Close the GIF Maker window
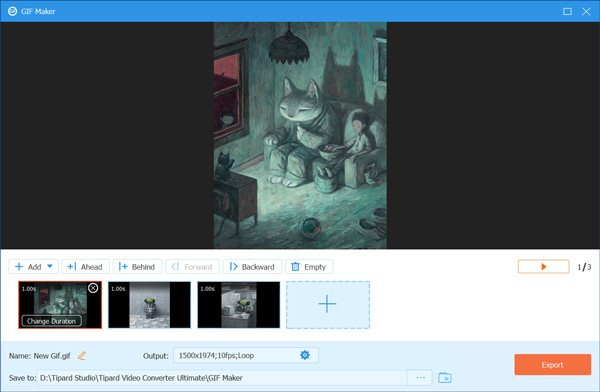The height and width of the screenshot is (392, 600). [586, 11]
